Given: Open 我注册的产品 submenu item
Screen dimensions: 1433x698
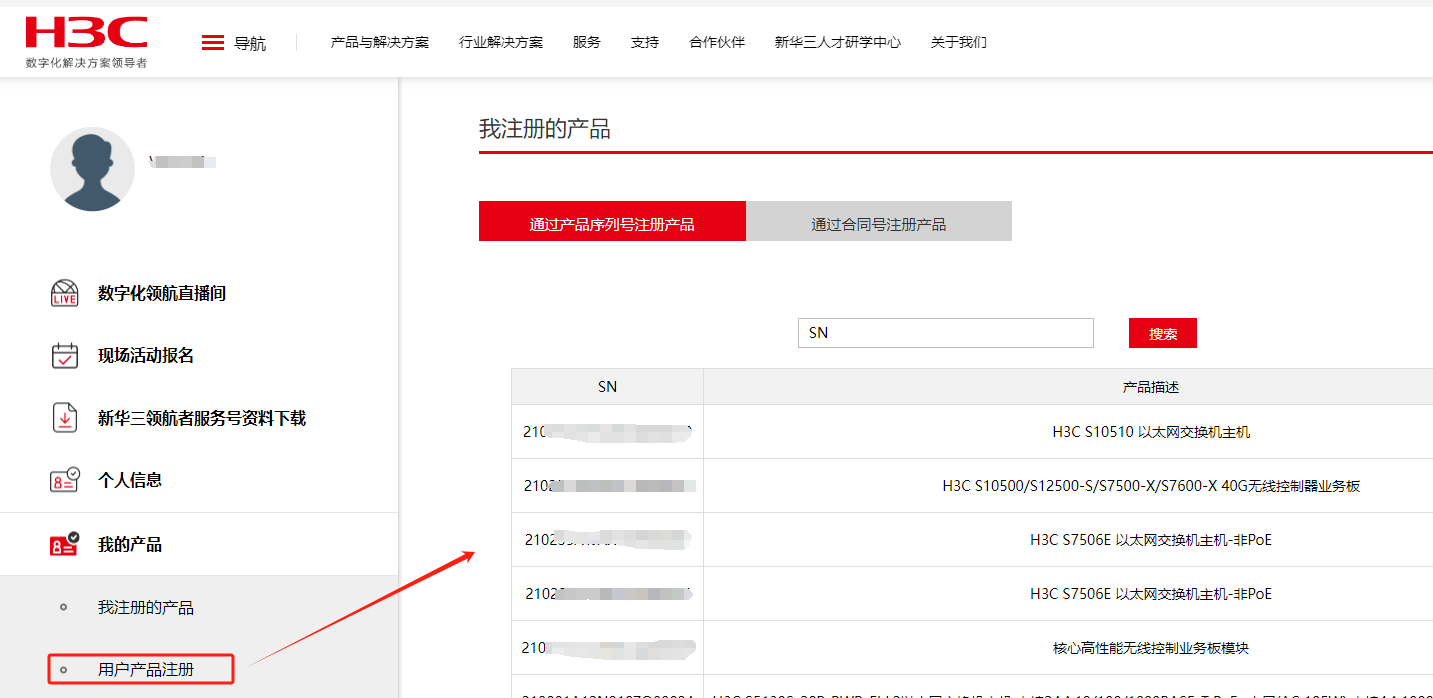Looking at the screenshot, I should pyautogui.click(x=146, y=607).
